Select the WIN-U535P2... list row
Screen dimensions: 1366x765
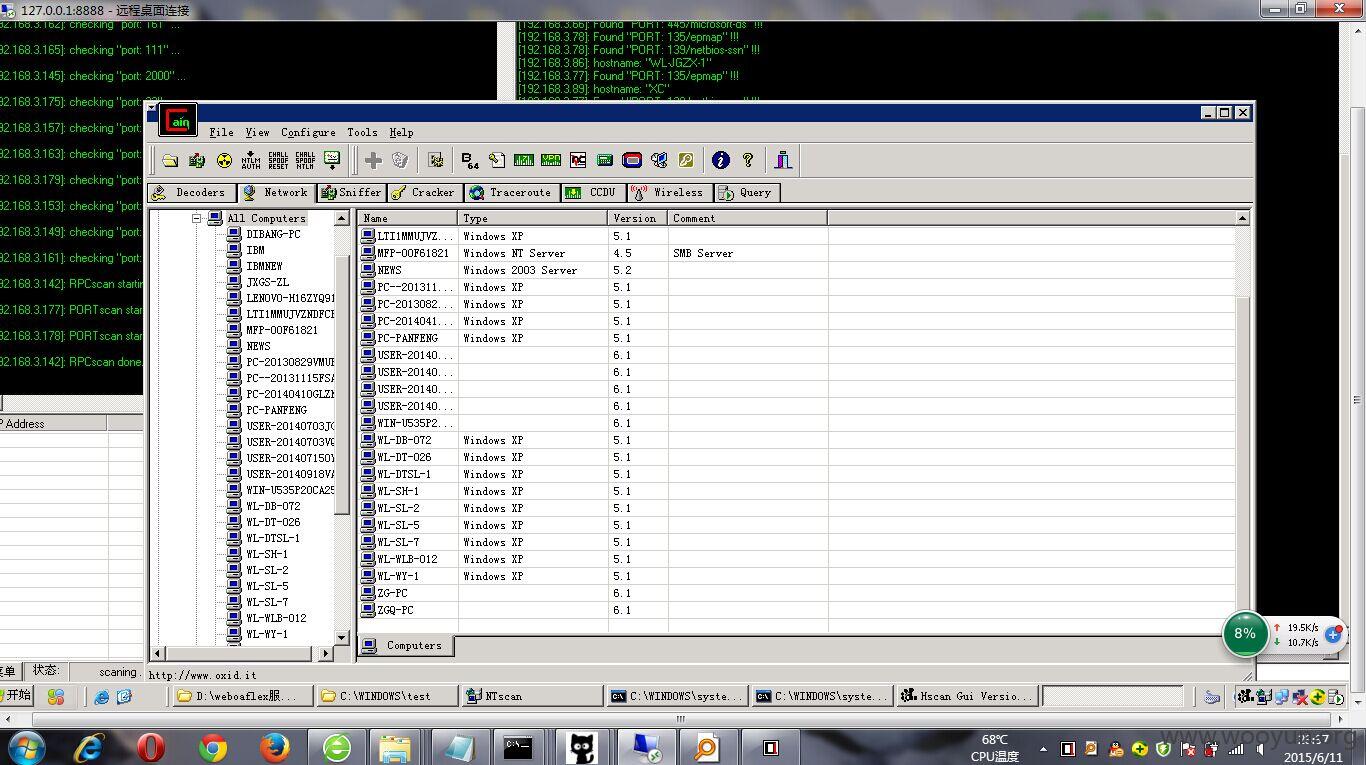[797, 423]
